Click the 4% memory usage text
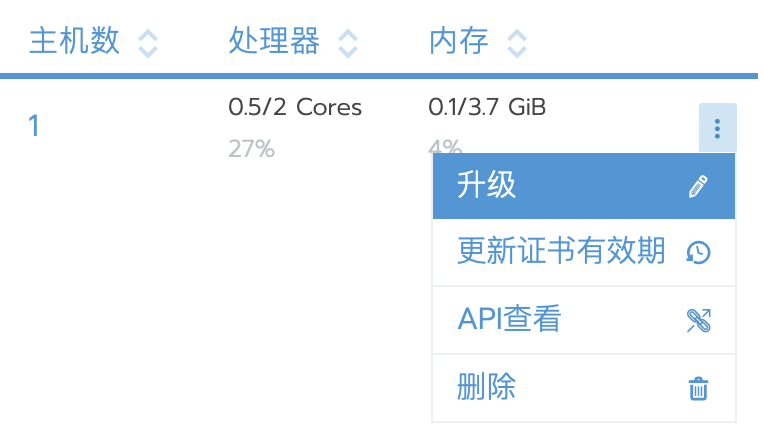This screenshot has width=764, height=440. pos(445,145)
